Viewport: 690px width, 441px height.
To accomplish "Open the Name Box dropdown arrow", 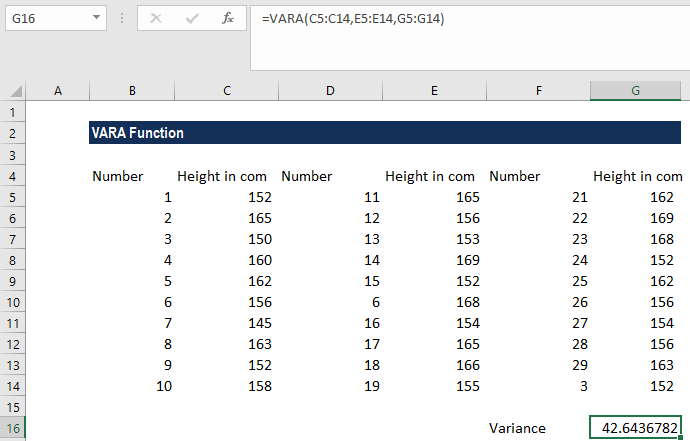I will pos(95,18).
